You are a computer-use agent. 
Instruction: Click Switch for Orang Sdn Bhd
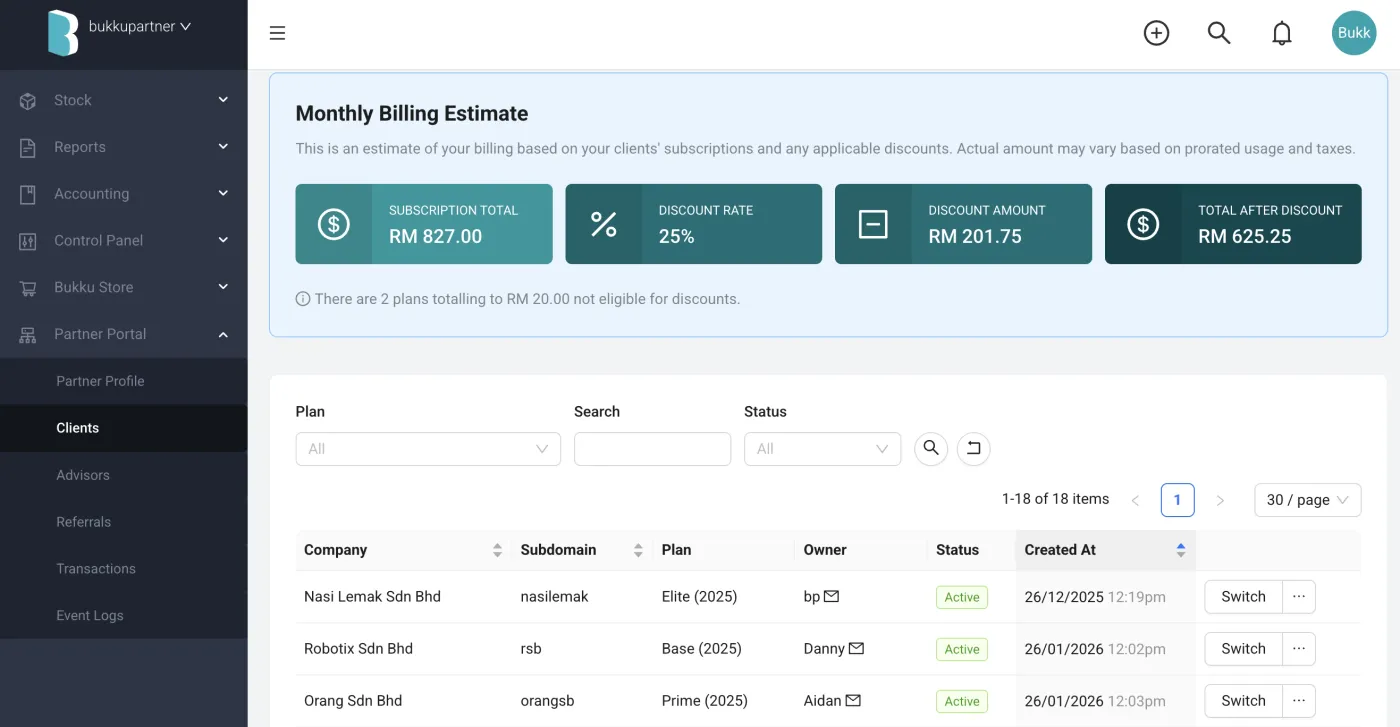(1243, 700)
